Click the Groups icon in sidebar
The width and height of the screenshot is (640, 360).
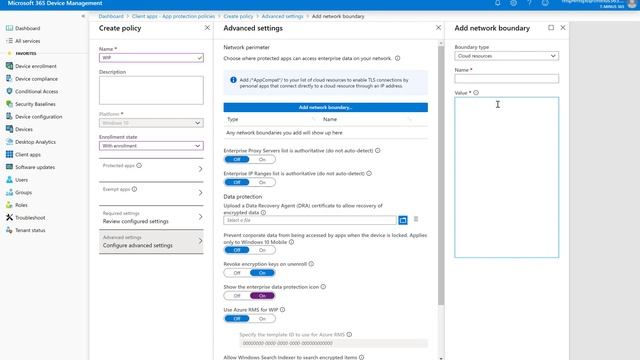pos(9,192)
